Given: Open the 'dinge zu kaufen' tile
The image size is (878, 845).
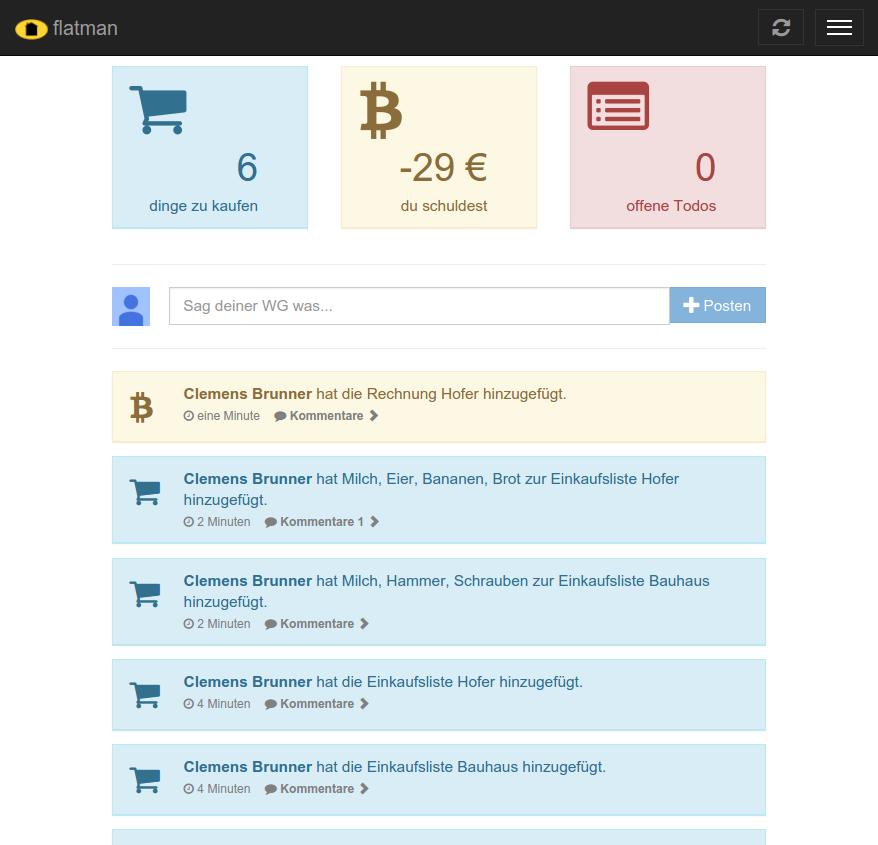Looking at the screenshot, I should click(x=210, y=147).
